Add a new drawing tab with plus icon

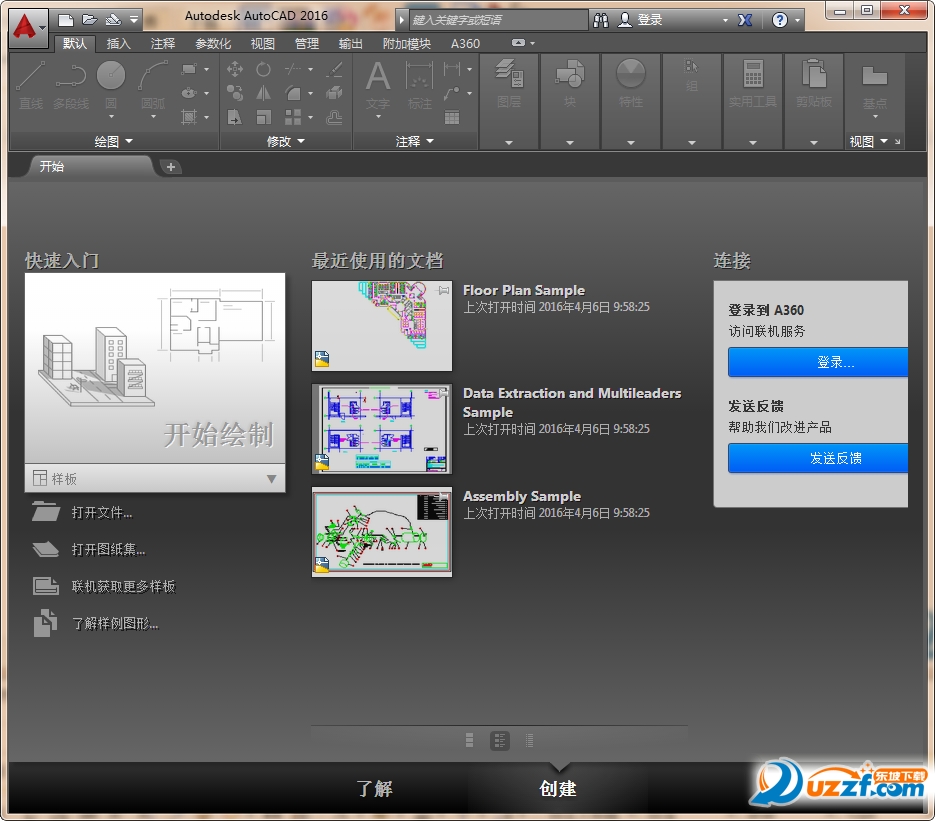[171, 167]
